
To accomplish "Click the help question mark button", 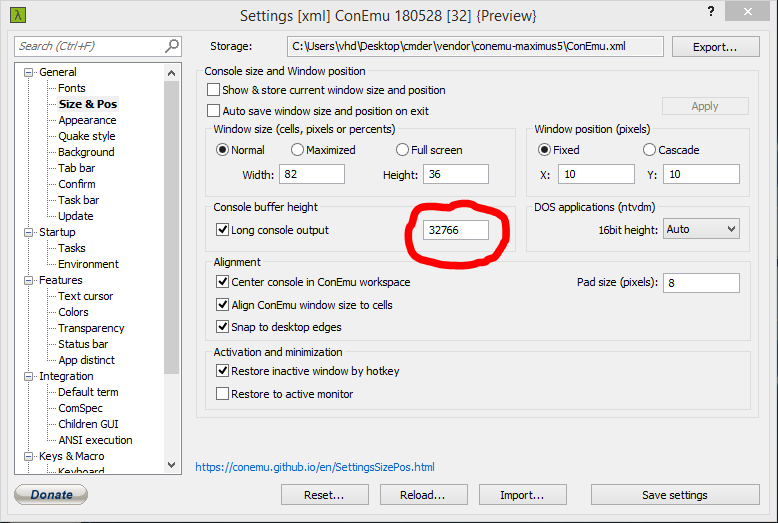I will pos(711,11).
